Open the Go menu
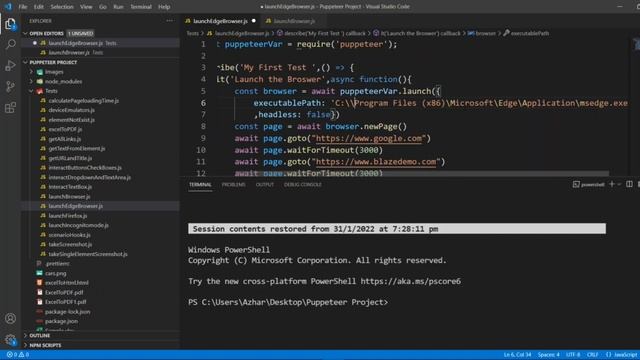This screenshot has height=360, width=640. (x=103, y=7)
